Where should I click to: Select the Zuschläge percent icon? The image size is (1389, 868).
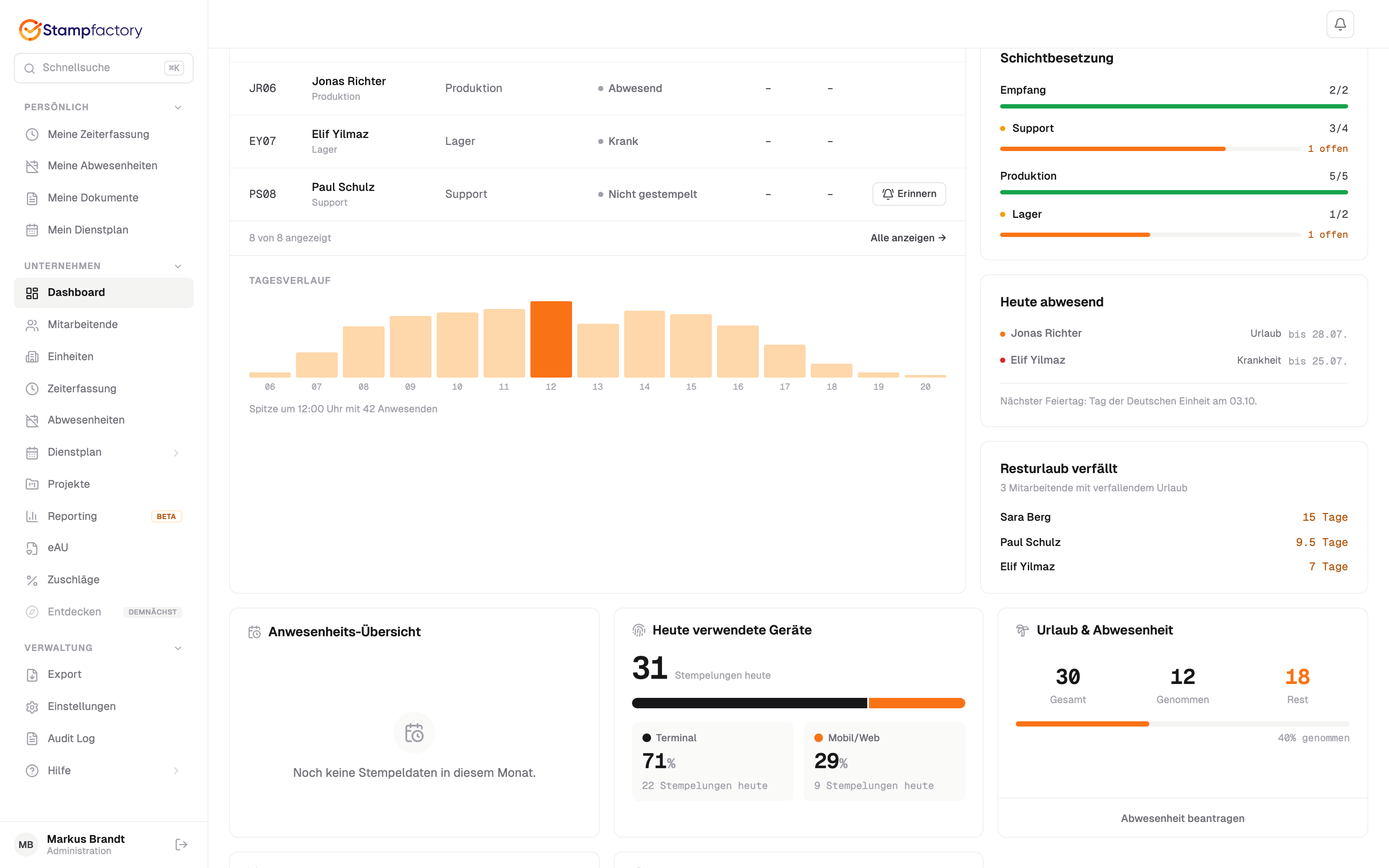[x=32, y=580]
